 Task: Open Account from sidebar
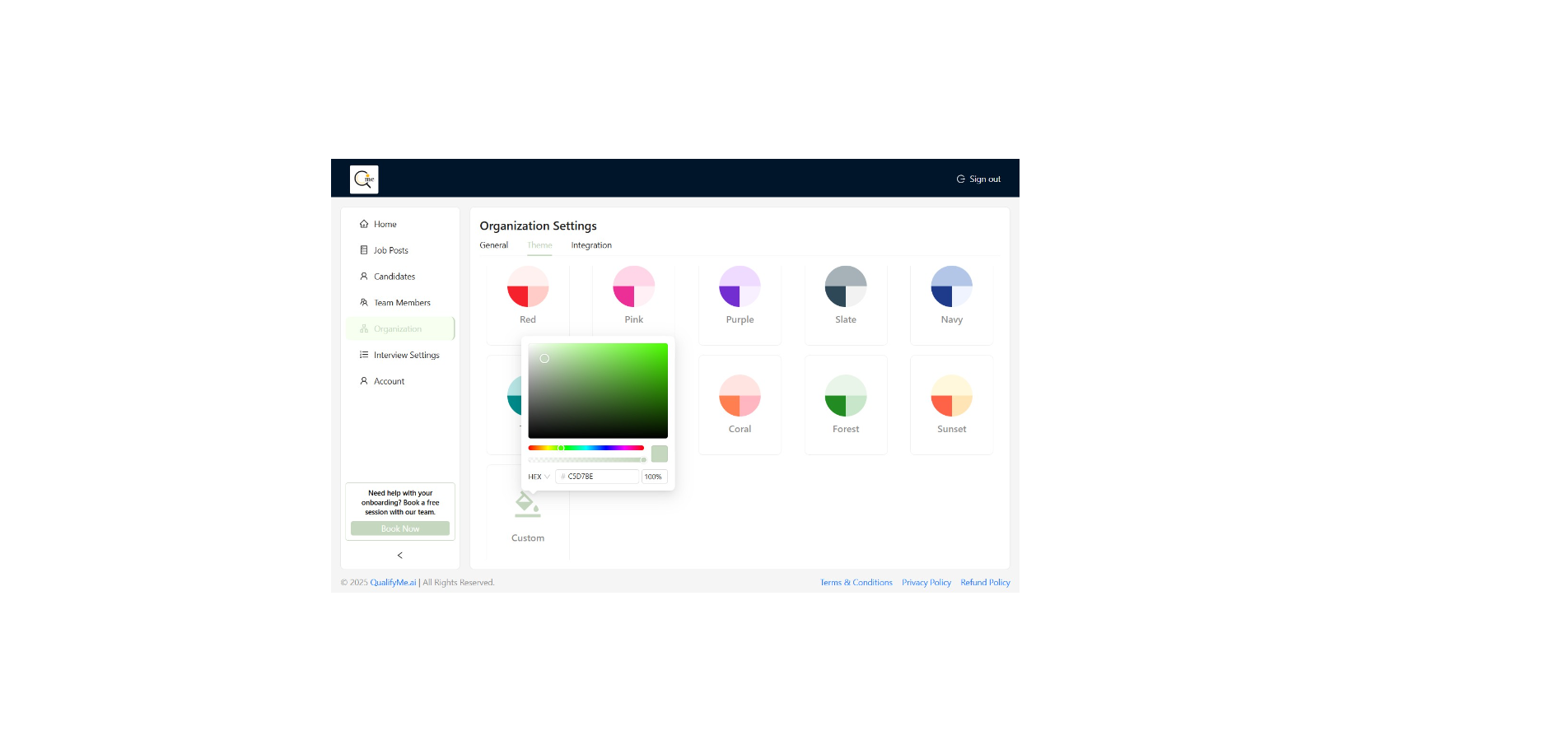coord(389,381)
